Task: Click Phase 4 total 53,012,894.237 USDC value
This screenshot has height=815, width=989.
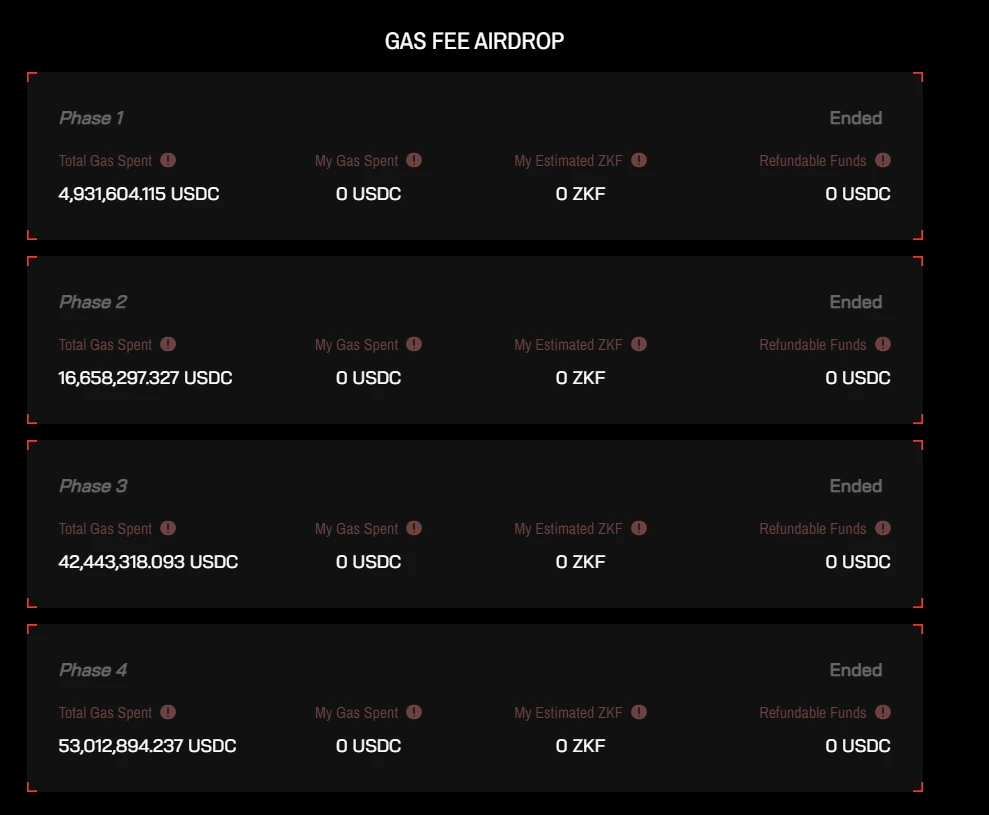Action: click(147, 746)
